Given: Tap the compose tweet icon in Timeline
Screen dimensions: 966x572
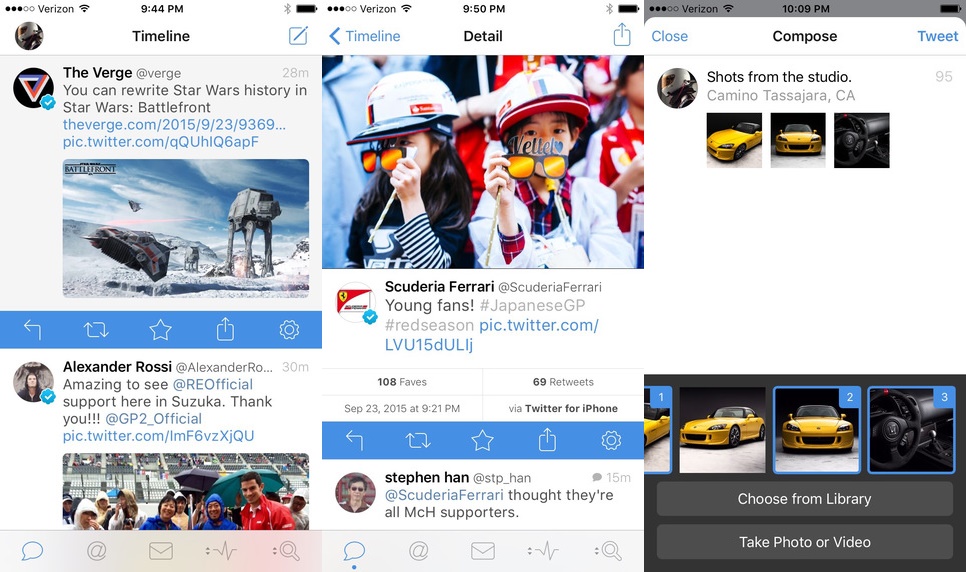Looking at the screenshot, I should 298,36.
